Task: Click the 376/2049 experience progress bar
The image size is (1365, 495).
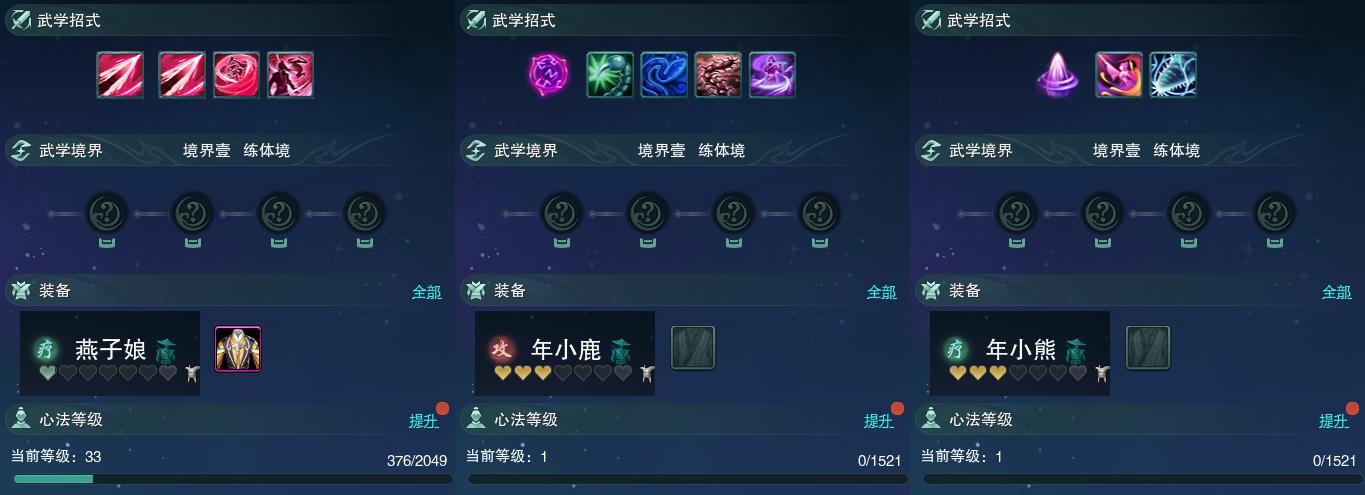Action: click(227, 479)
